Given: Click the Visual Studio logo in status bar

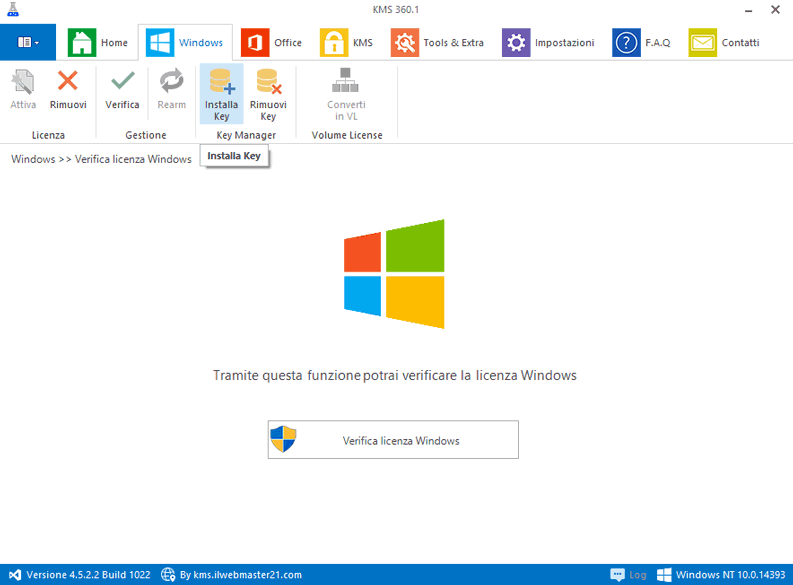Looking at the screenshot, I should click(x=15, y=575).
